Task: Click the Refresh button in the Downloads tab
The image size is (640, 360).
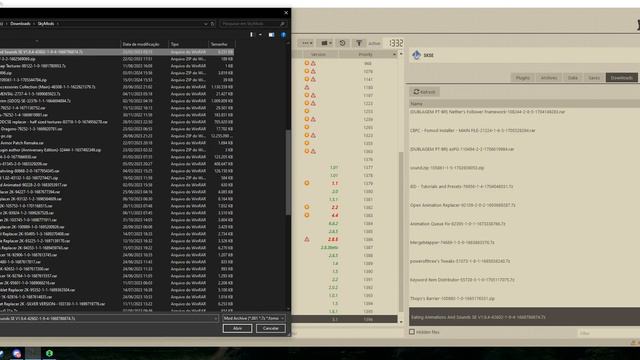Action: tap(424, 92)
